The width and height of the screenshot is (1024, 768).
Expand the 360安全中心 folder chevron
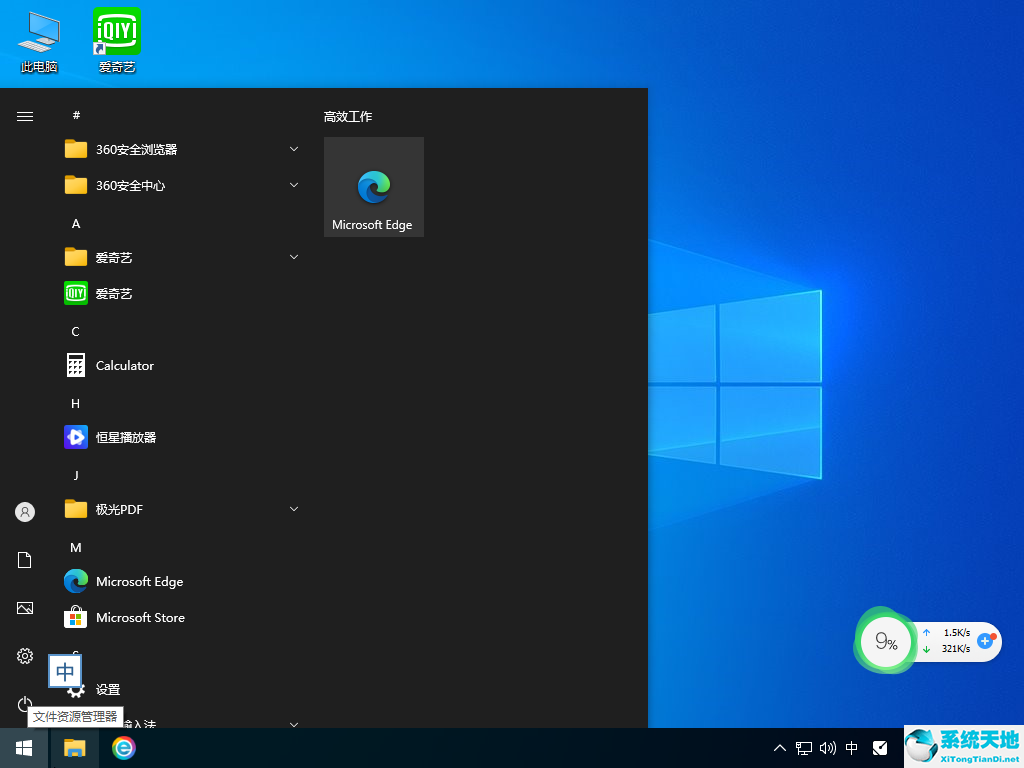pos(294,185)
